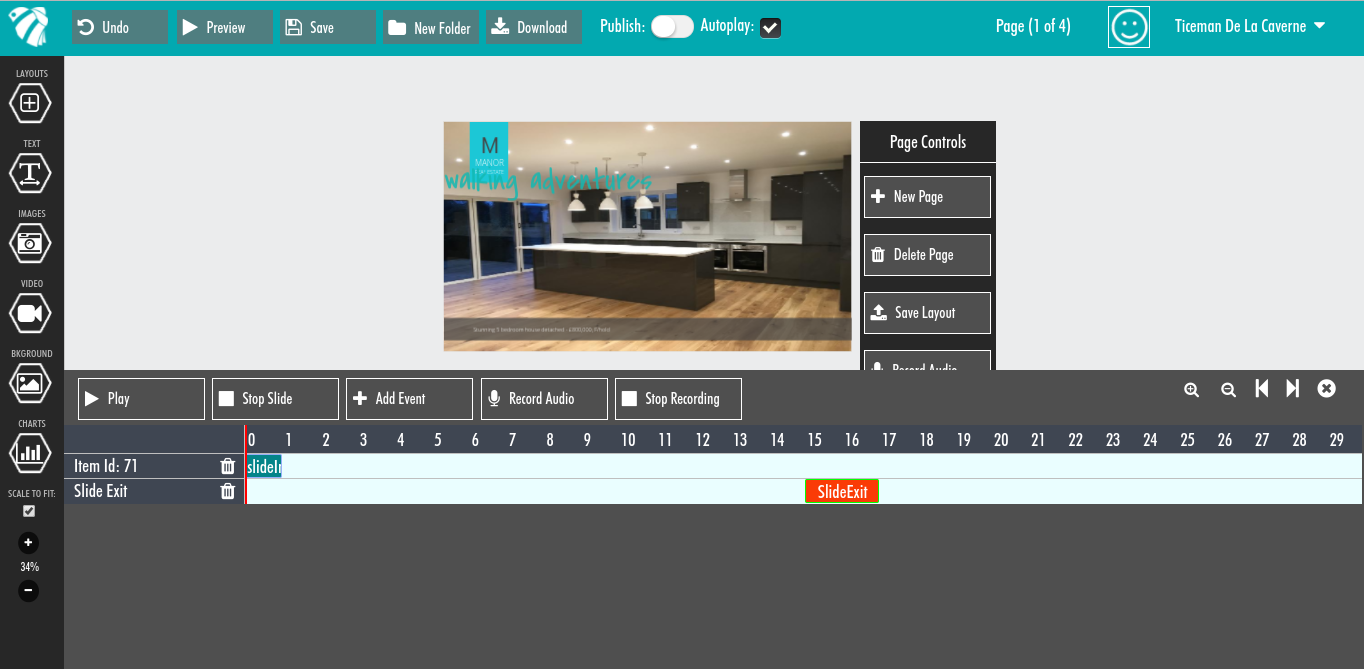
Task: Select the red SlideExit event block
Action: tap(842, 491)
